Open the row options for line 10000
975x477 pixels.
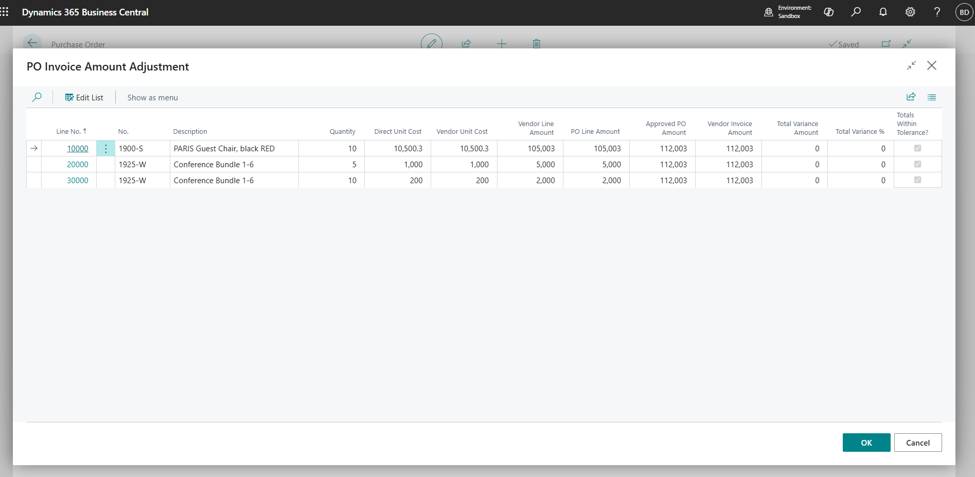pyautogui.click(x=106, y=149)
